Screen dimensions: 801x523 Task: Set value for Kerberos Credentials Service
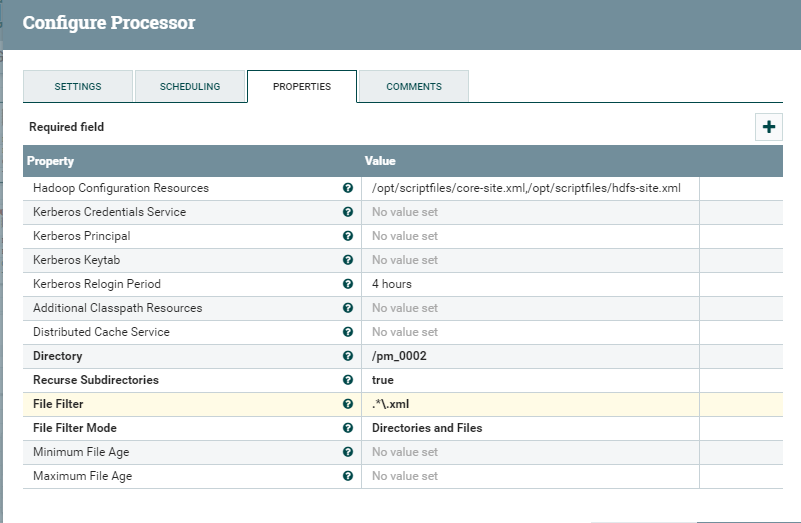coord(530,212)
